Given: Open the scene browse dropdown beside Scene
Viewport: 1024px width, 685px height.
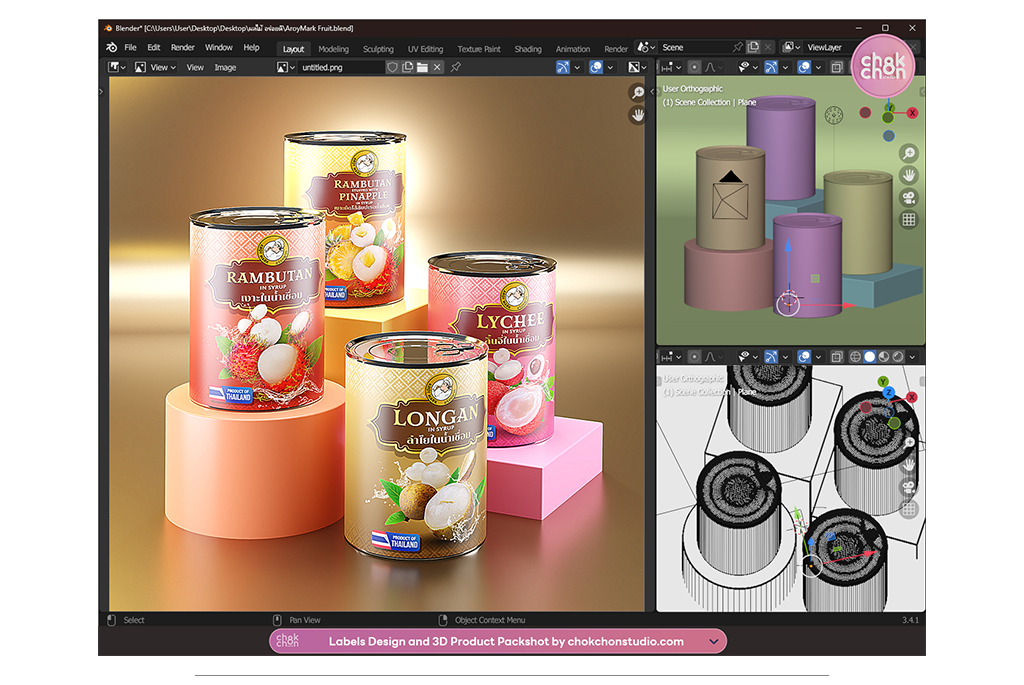Looking at the screenshot, I should click(646, 47).
